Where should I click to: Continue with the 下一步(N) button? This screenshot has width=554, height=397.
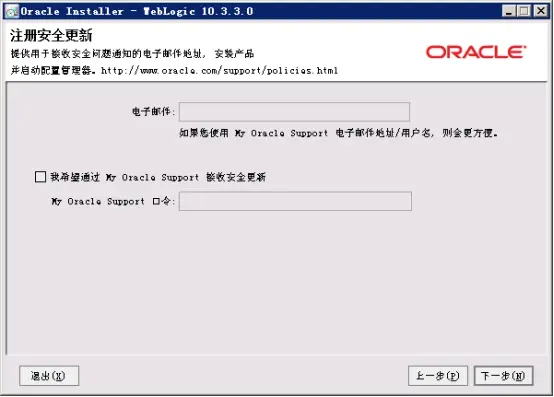tap(503, 375)
